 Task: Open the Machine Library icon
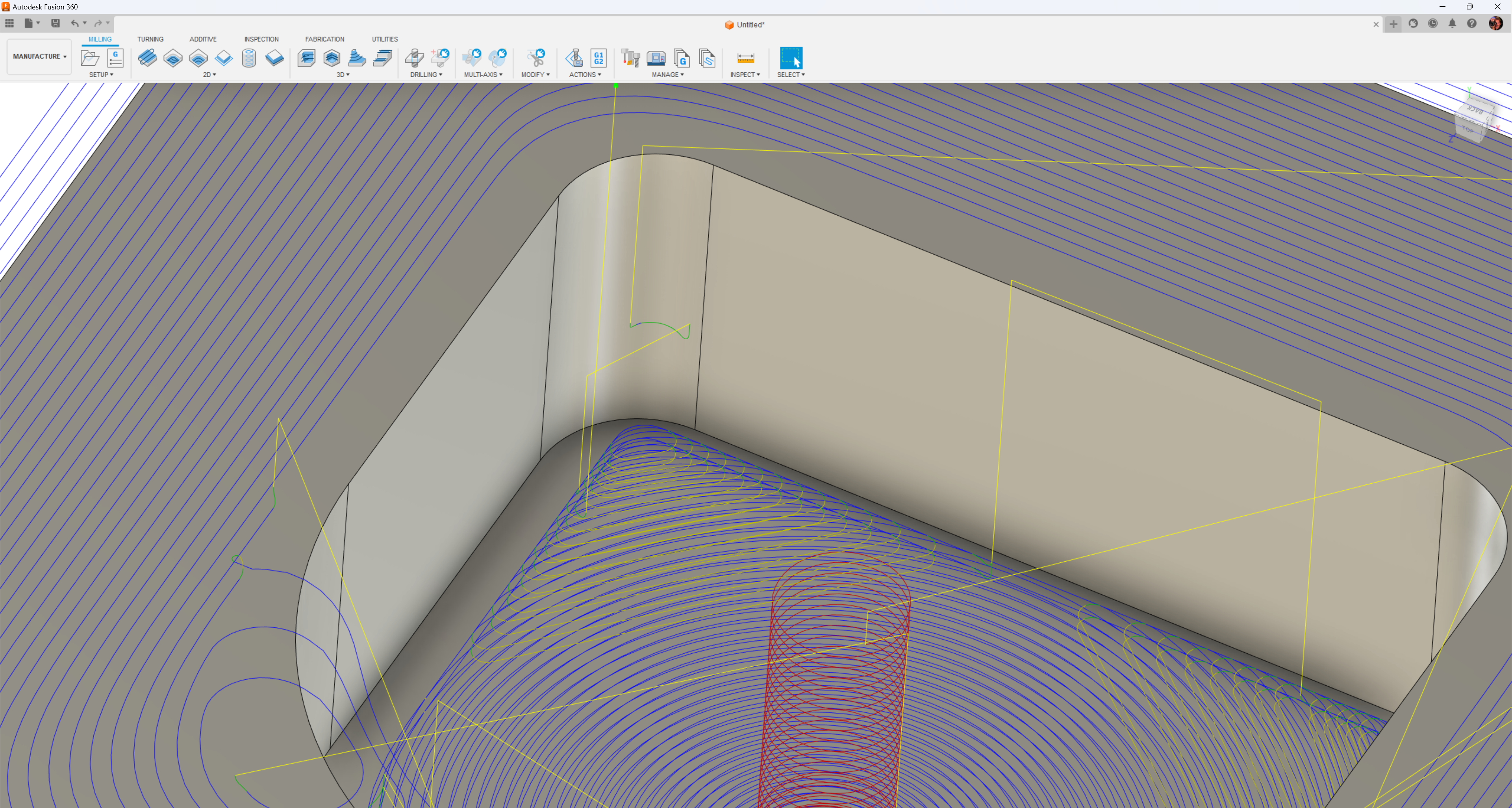(x=656, y=58)
